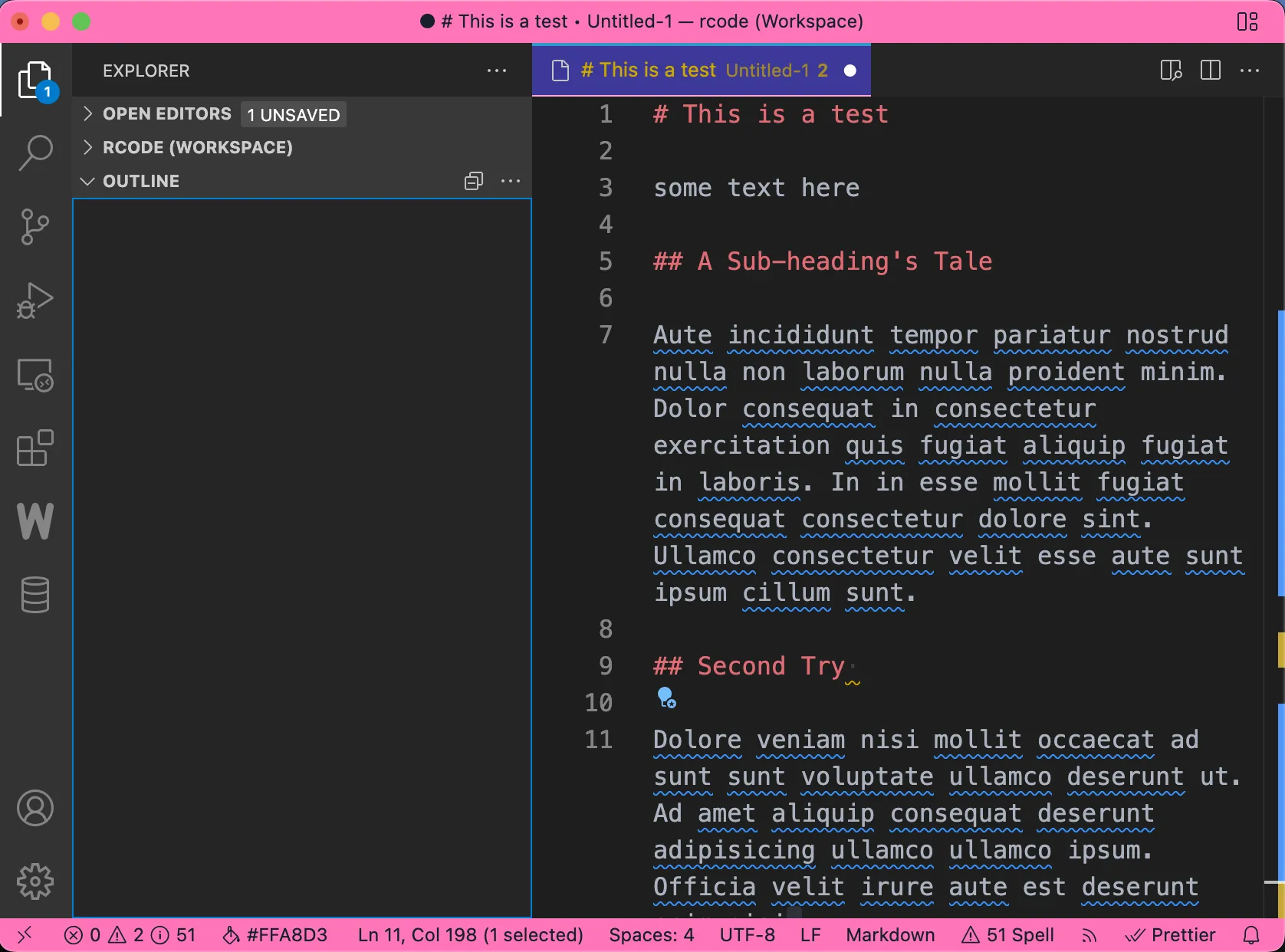Open the notifications bell in status bar
Viewport: 1285px width, 952px height.
[x=1252, y=934]
